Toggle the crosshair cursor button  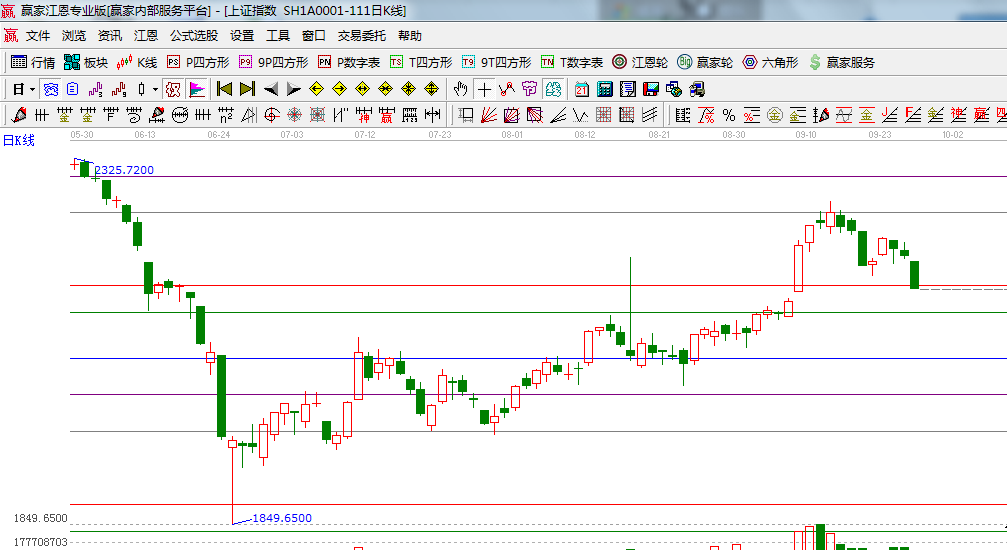pyautogui.click(x=484, y=89)
